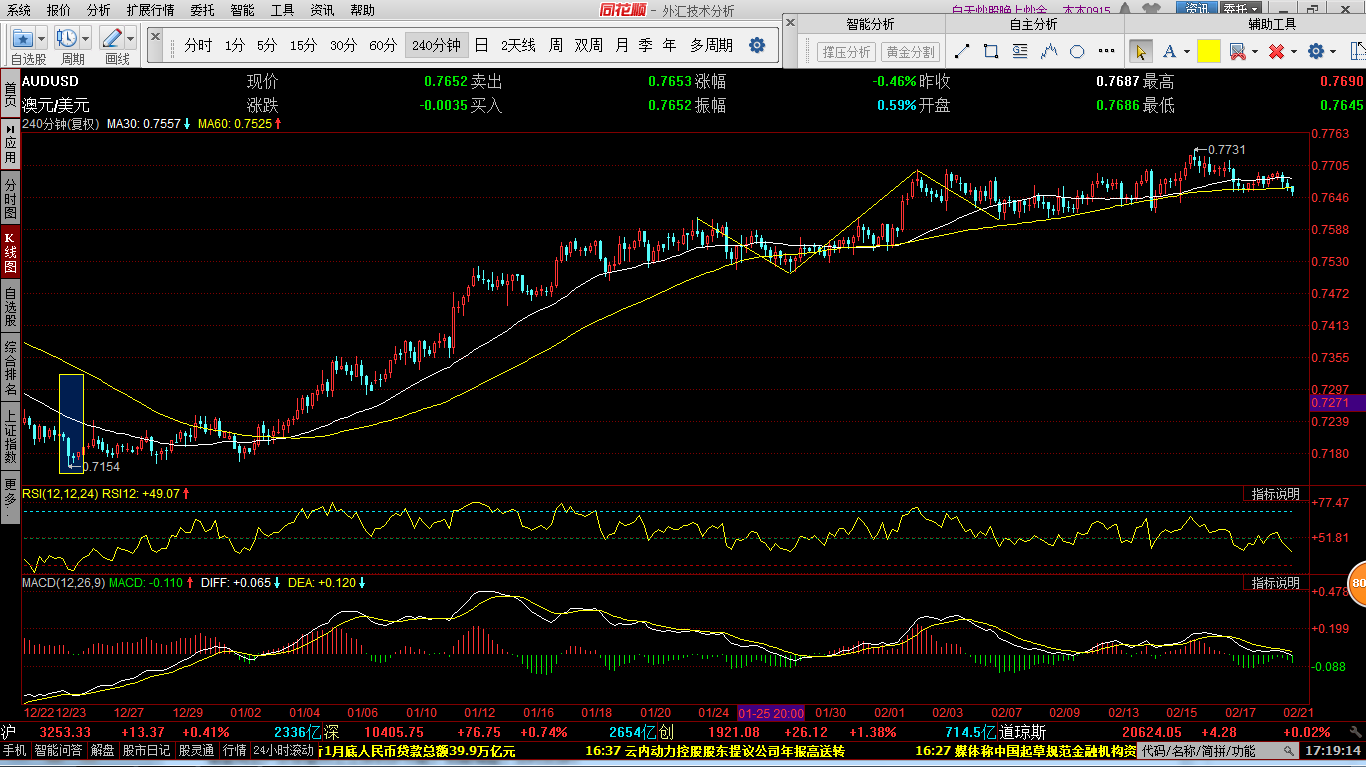This screenshot has height=767, width=1366.
Task: Select the 30分 period
Action: (x=343, y=46)
